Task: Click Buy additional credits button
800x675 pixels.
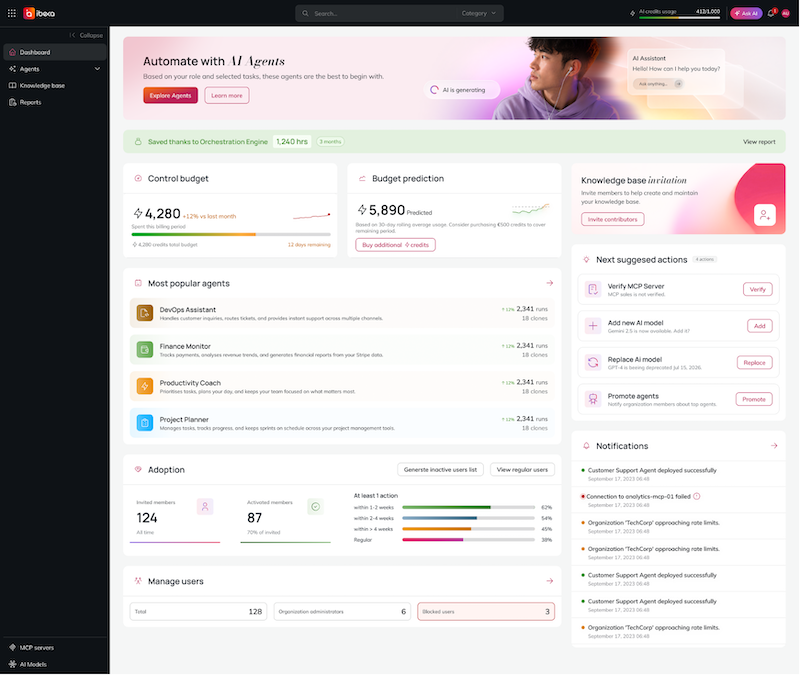Action: pos(395,245)
